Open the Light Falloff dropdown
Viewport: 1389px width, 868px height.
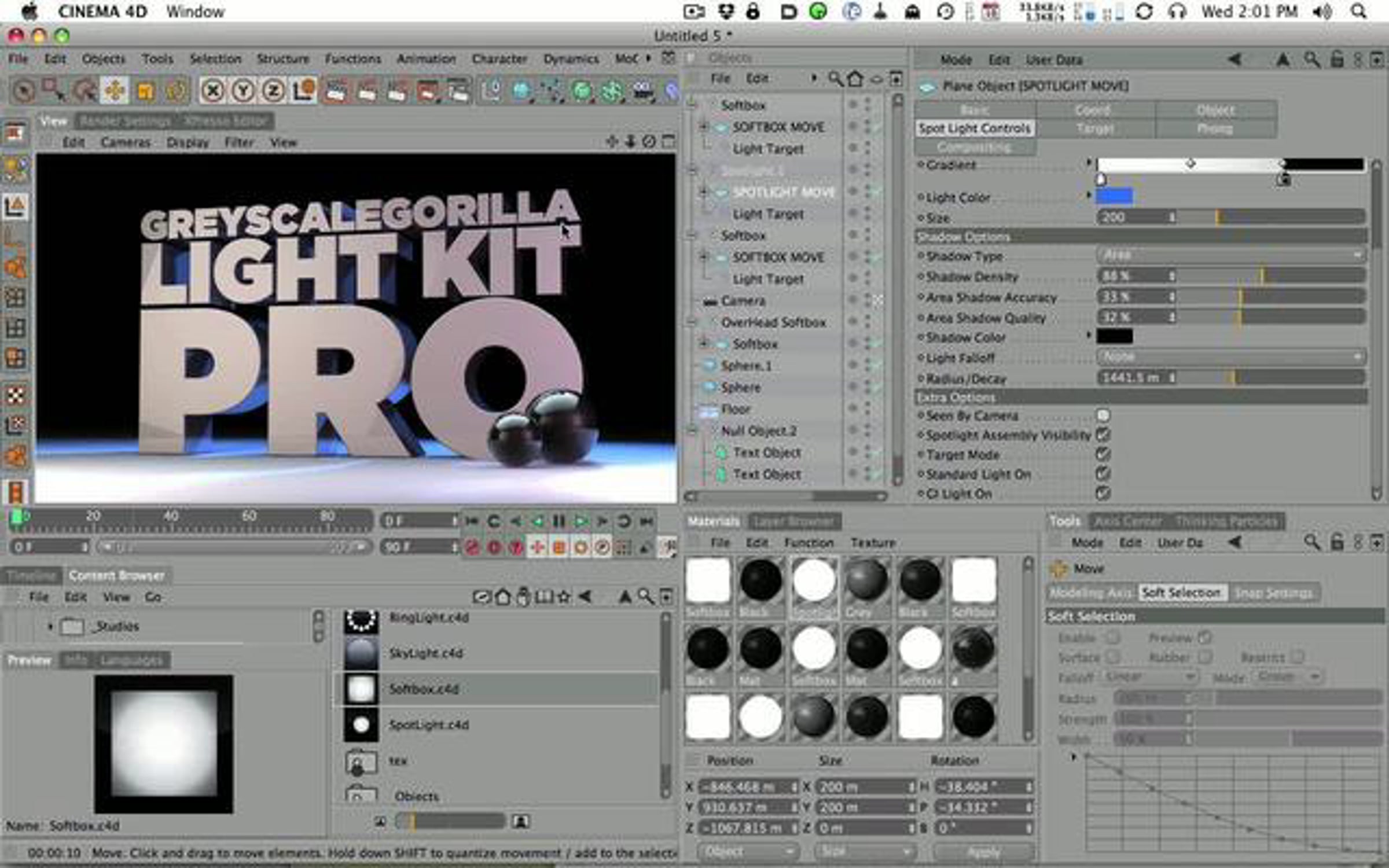(x=1231, y=357)
